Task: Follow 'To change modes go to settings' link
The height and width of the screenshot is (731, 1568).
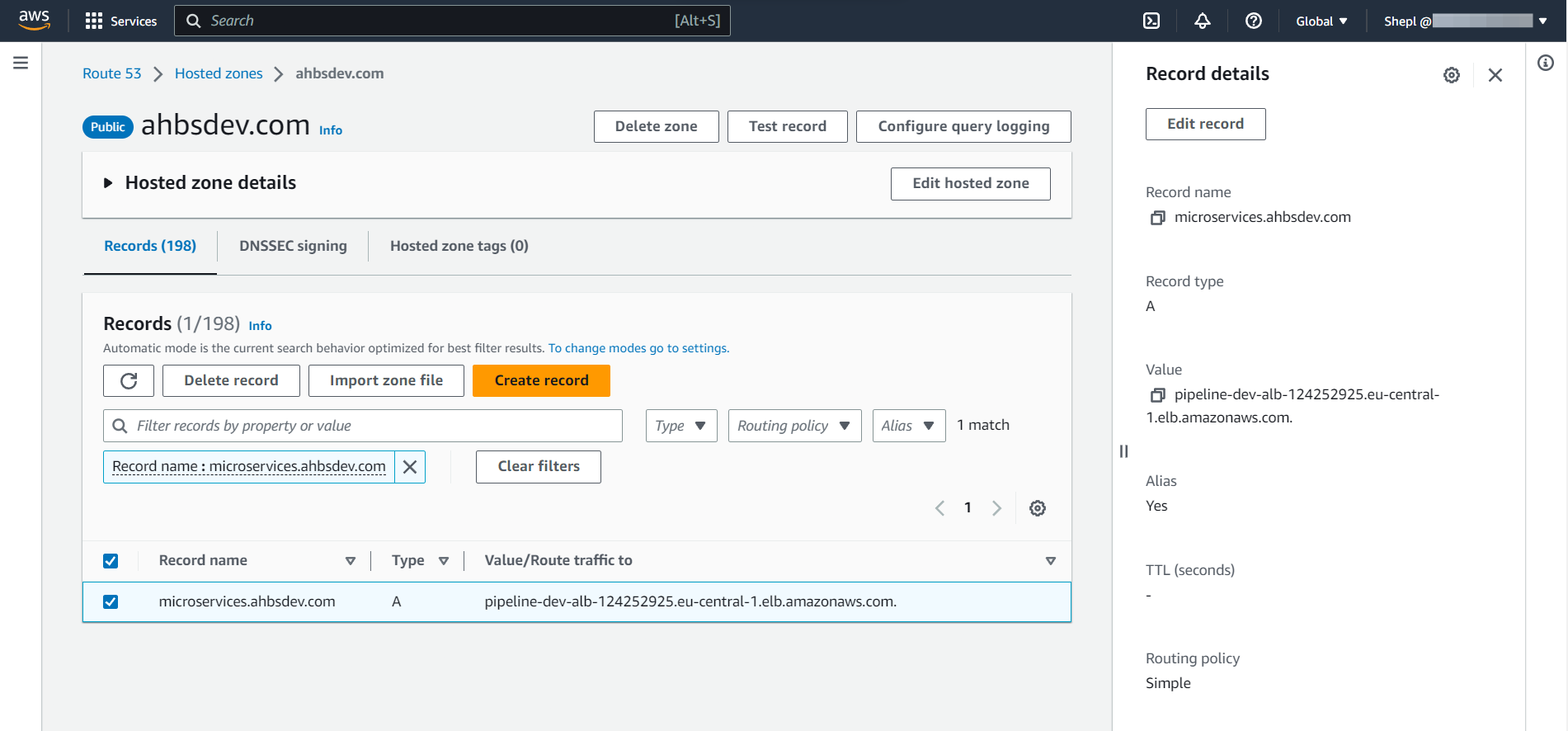Action: click(x=638, y=348)
